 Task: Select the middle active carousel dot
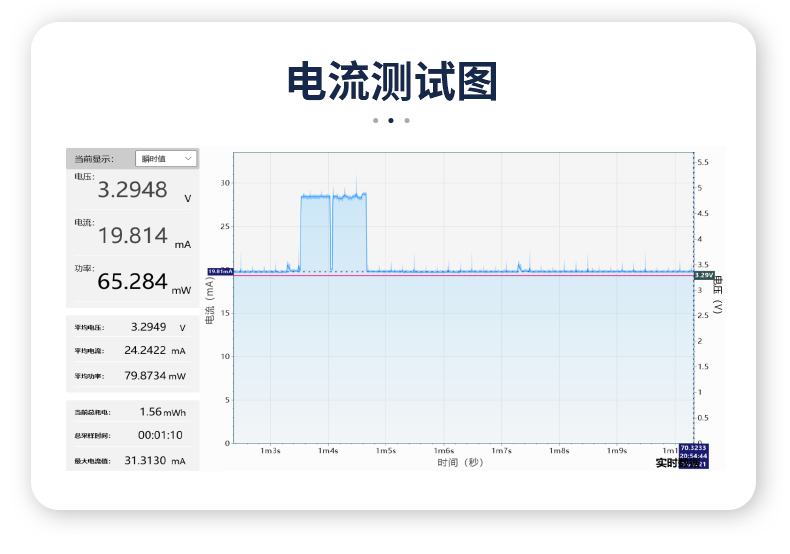coord(391,120)
